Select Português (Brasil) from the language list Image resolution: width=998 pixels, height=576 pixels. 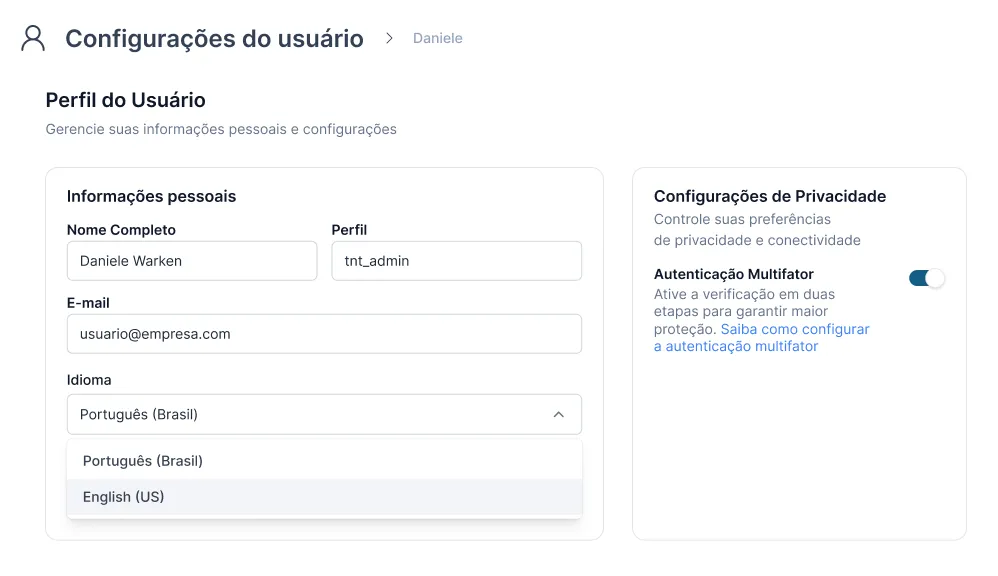click(324, 461)
